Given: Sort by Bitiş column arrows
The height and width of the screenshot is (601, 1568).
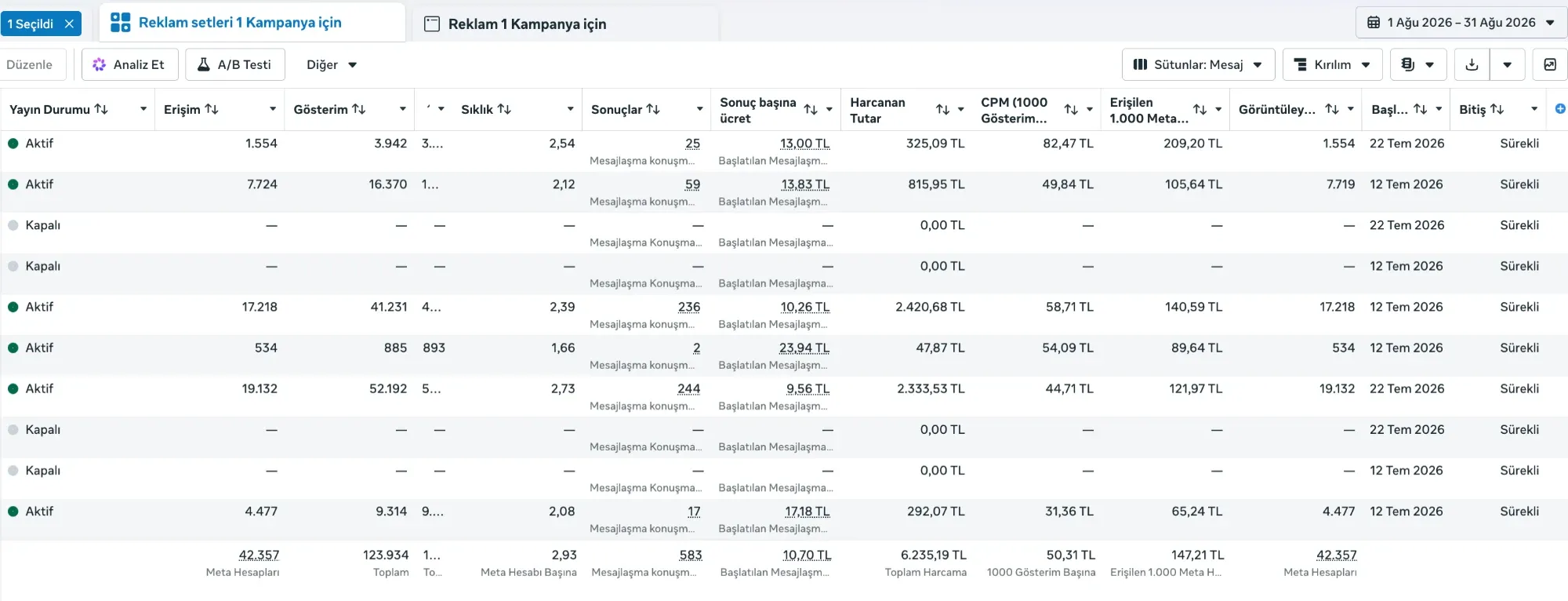Looking at the screenshot, I should point(1497,109).
